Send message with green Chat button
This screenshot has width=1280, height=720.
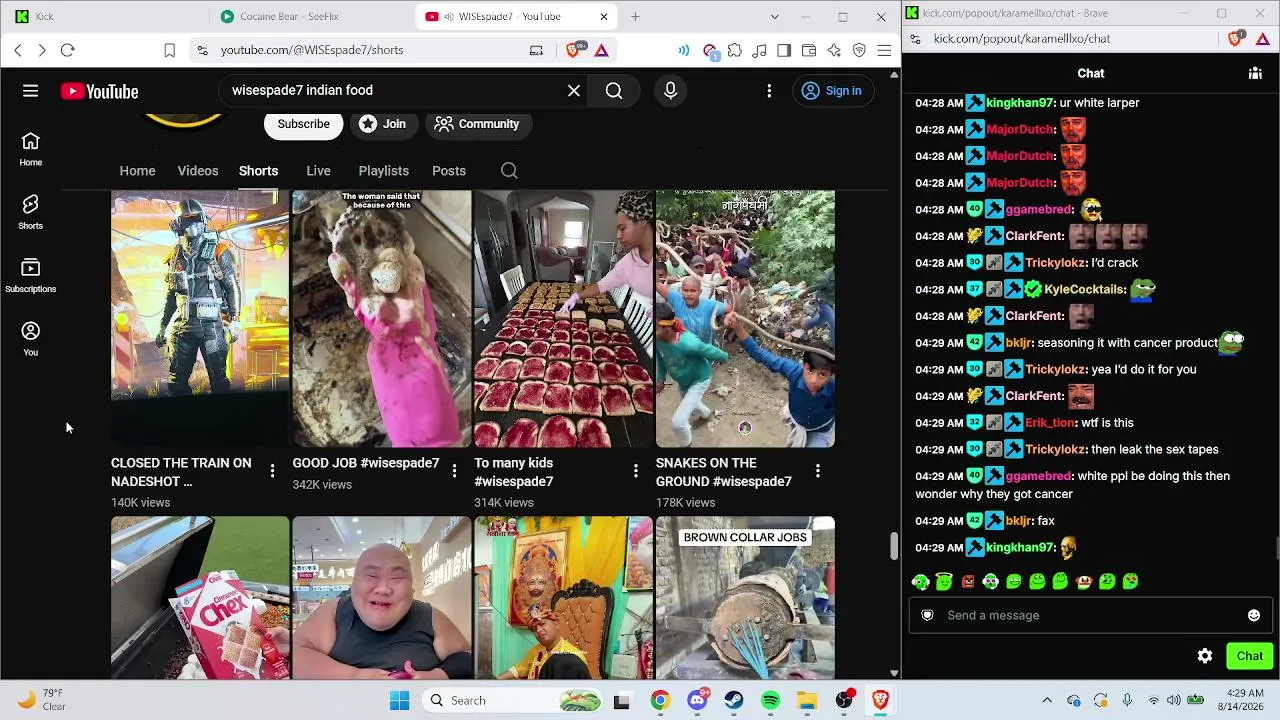click(x=1250, y=656)
